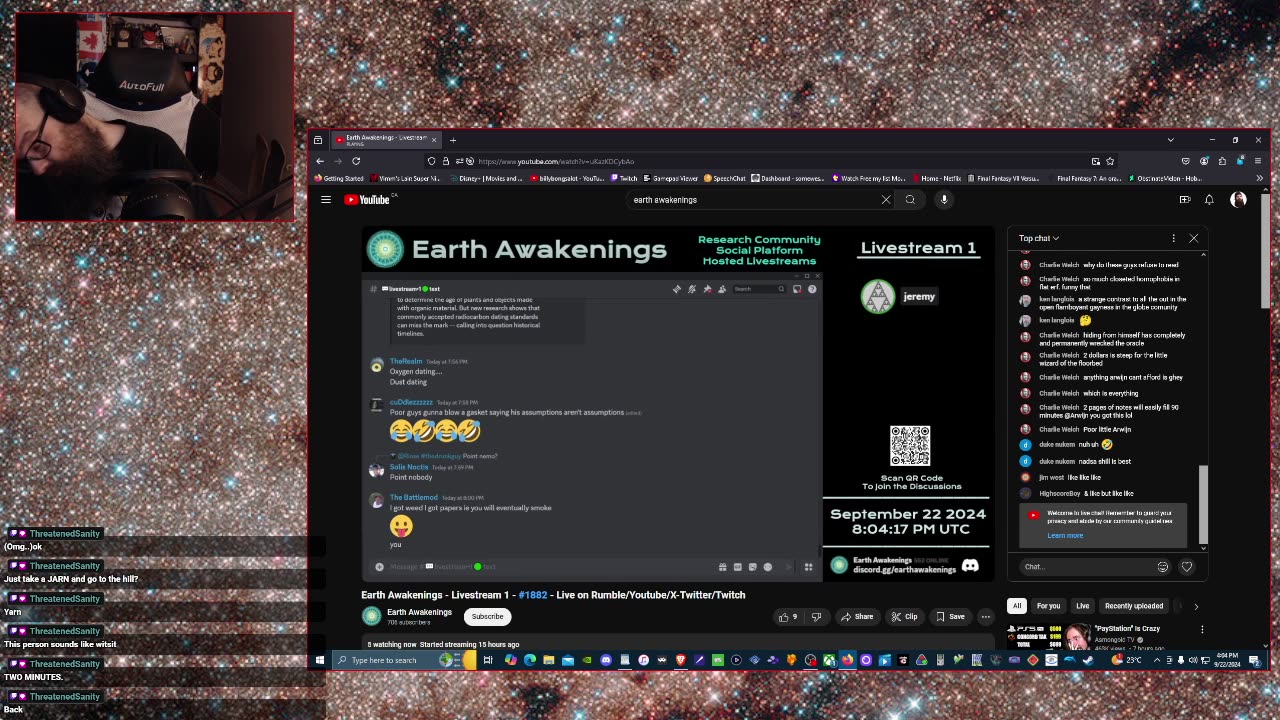Image resolution: width=1280 pixels, height=720 pixels.
Task: List all tabs using titlebar chevron
Action: 1170,140
